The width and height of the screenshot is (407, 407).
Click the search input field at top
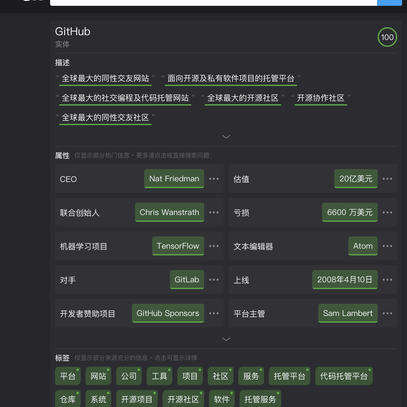213,3
